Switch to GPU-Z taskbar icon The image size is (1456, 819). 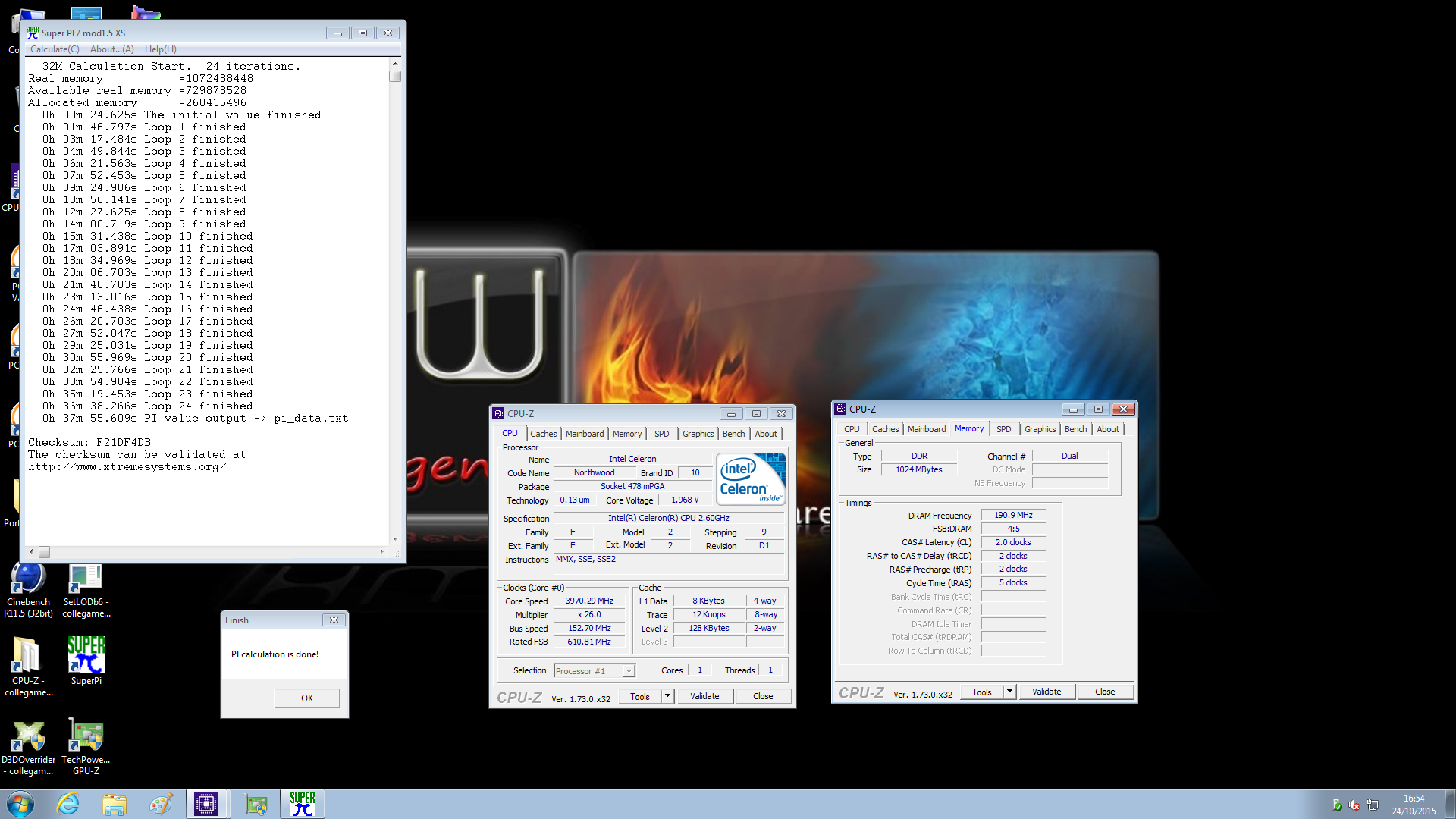256,804
